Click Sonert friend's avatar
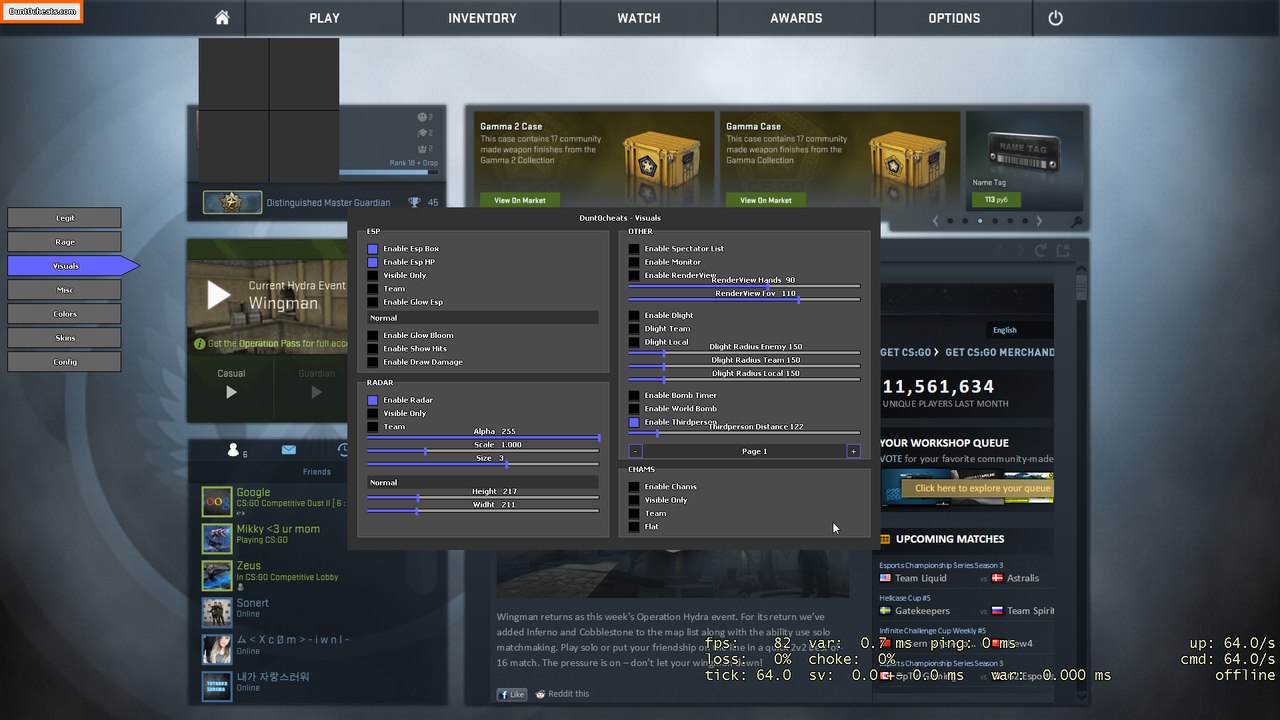Viewport: 1280px width, 720px height. click(217, 612)
